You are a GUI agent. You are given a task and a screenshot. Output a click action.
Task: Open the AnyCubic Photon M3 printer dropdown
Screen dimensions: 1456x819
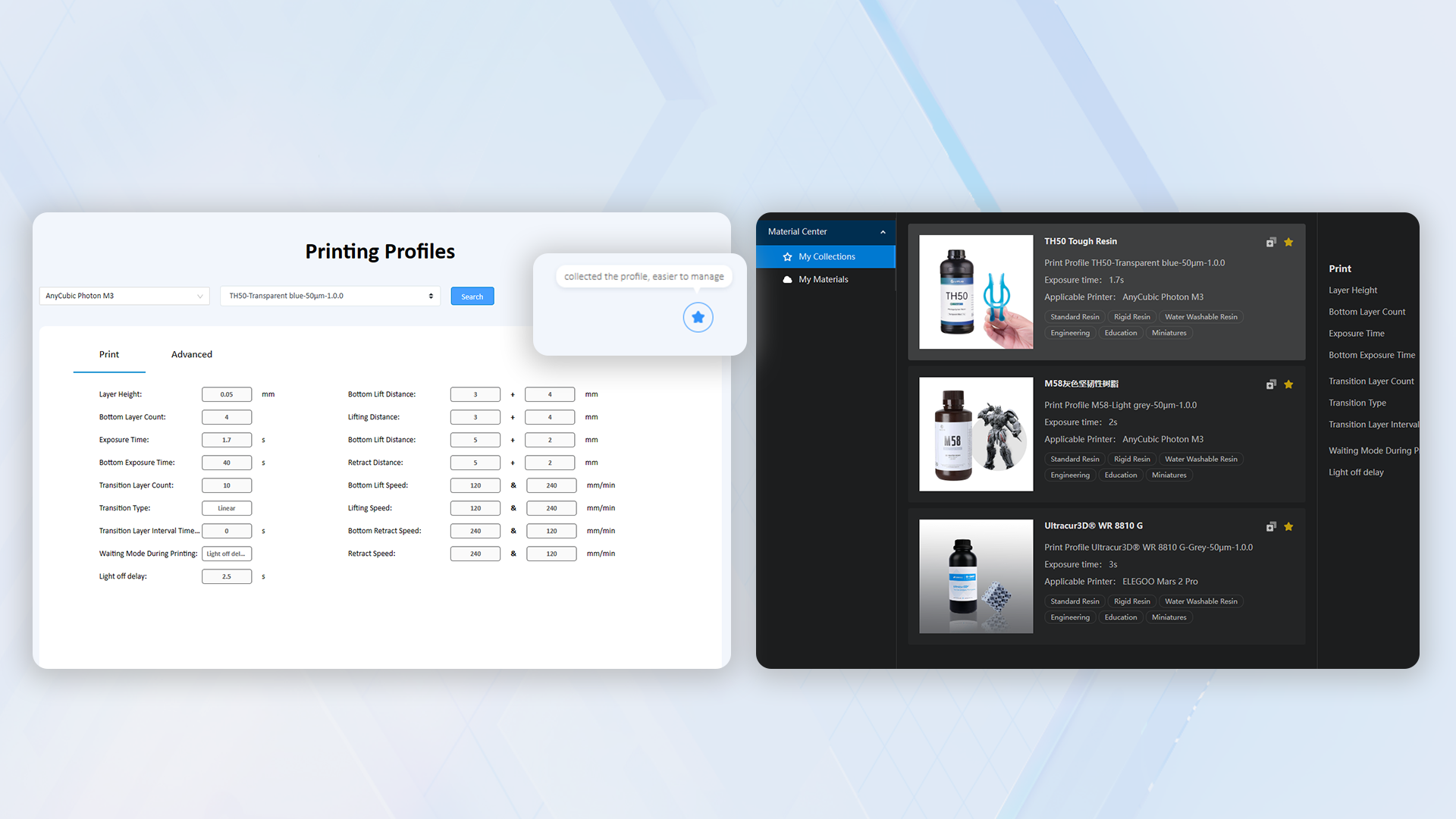coord(124,296)
